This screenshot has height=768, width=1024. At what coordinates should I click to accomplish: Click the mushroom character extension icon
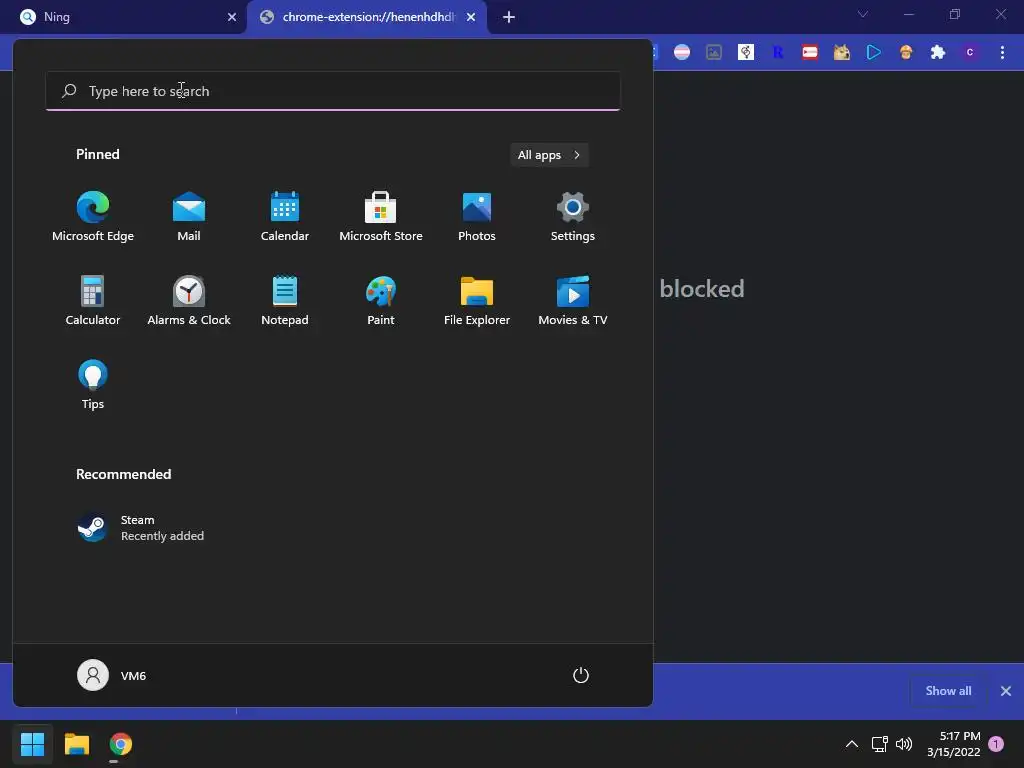coord(906,52)
